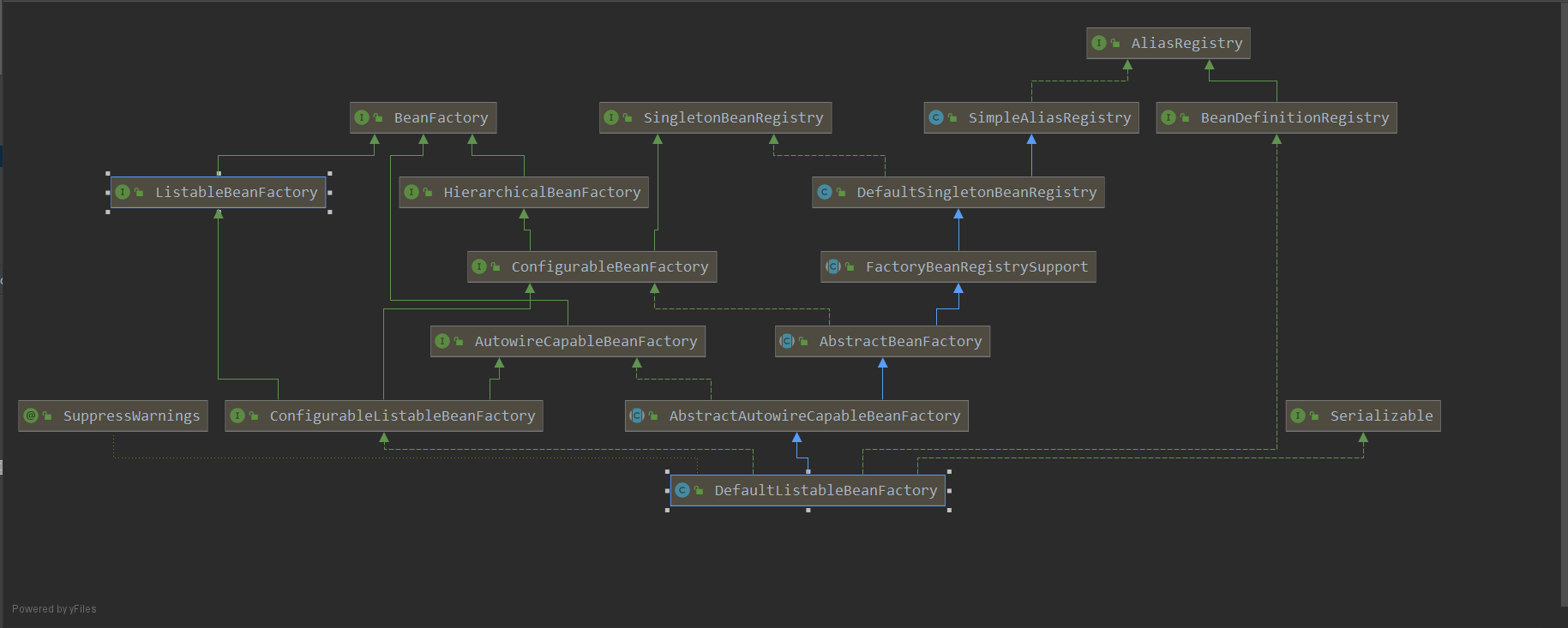Viewport: 1568px width, 628px height.
Task: Click the abstract class icon on AbstractAutowireCapableBeanFactory
Action: tap(637, 416)
